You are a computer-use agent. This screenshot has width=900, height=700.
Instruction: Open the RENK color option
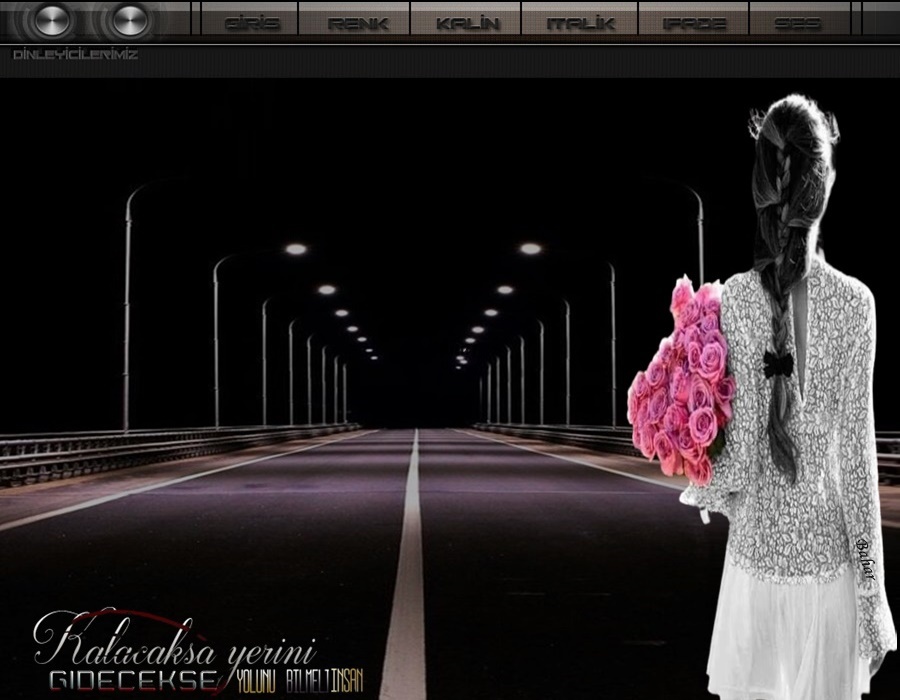pos(357,23)
